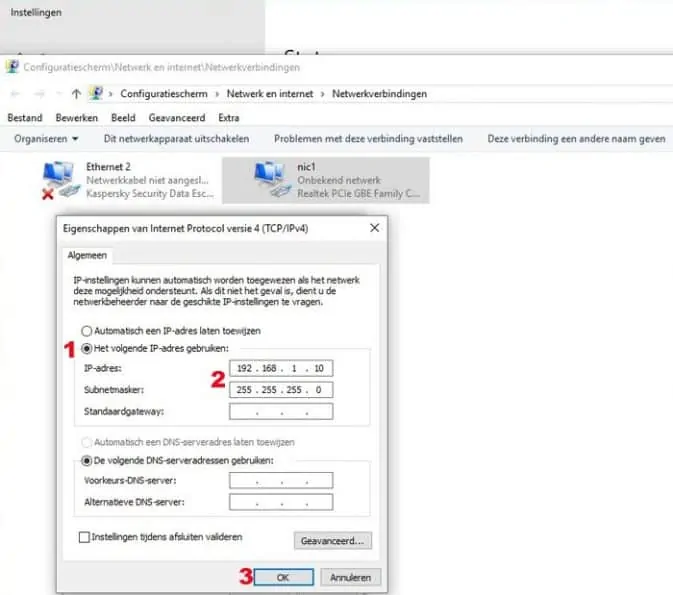673x595 pixels.
Task: Click the address bar network icon
Action: click(x=97, y=94)
